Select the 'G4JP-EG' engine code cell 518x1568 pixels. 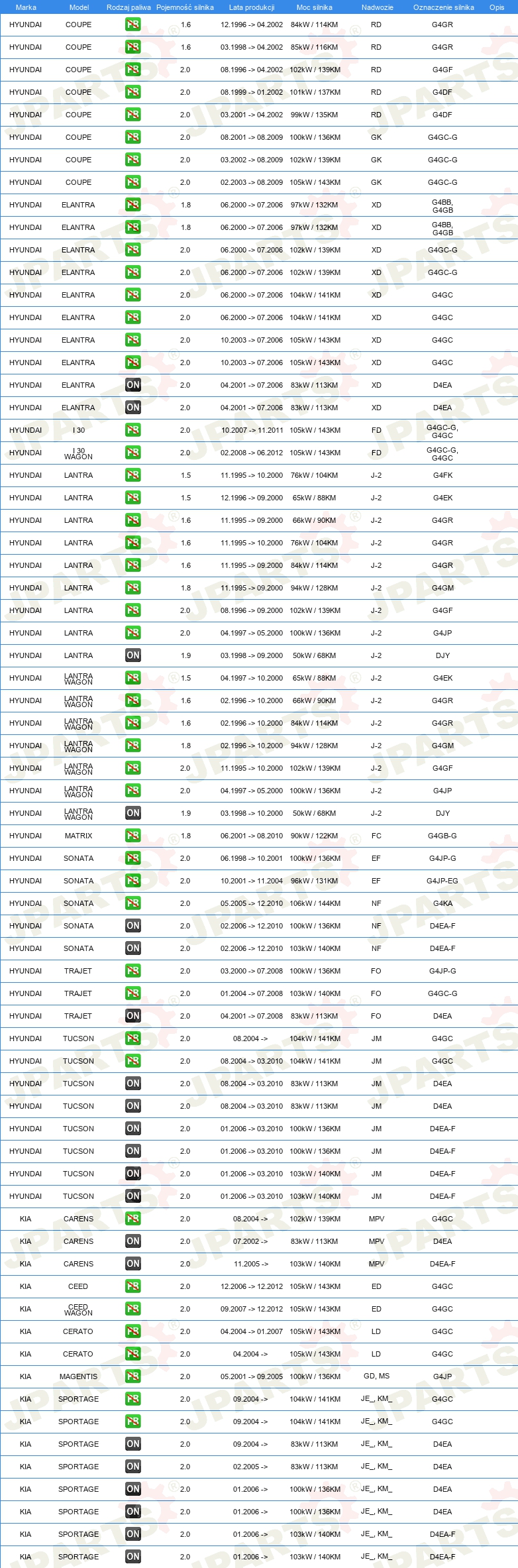442,881
